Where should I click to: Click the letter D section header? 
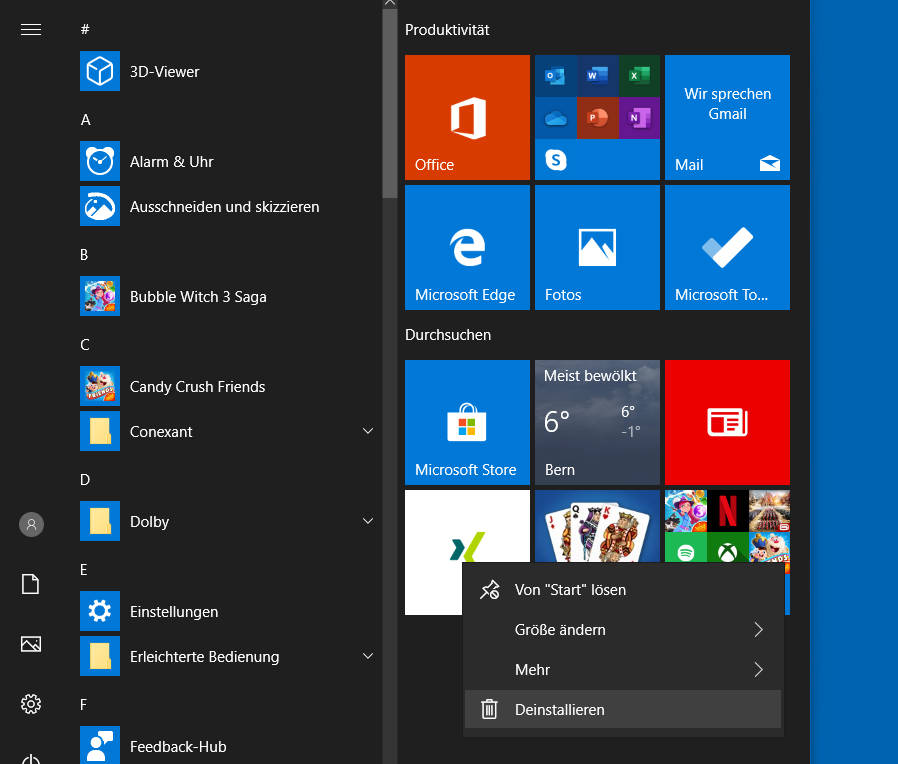(85, 479)
